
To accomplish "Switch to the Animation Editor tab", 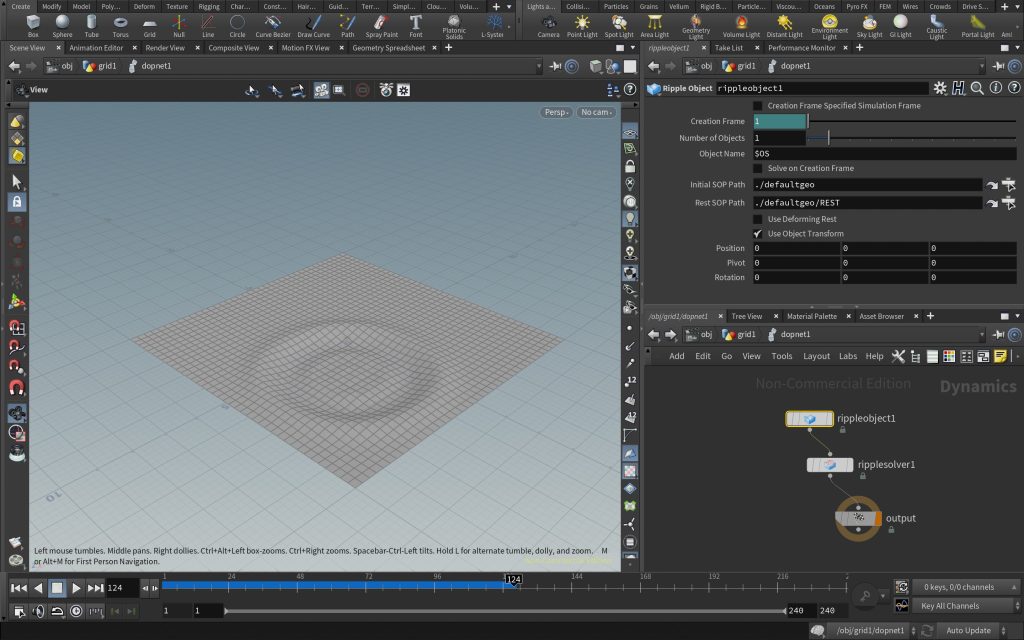I will coord(96,48).
